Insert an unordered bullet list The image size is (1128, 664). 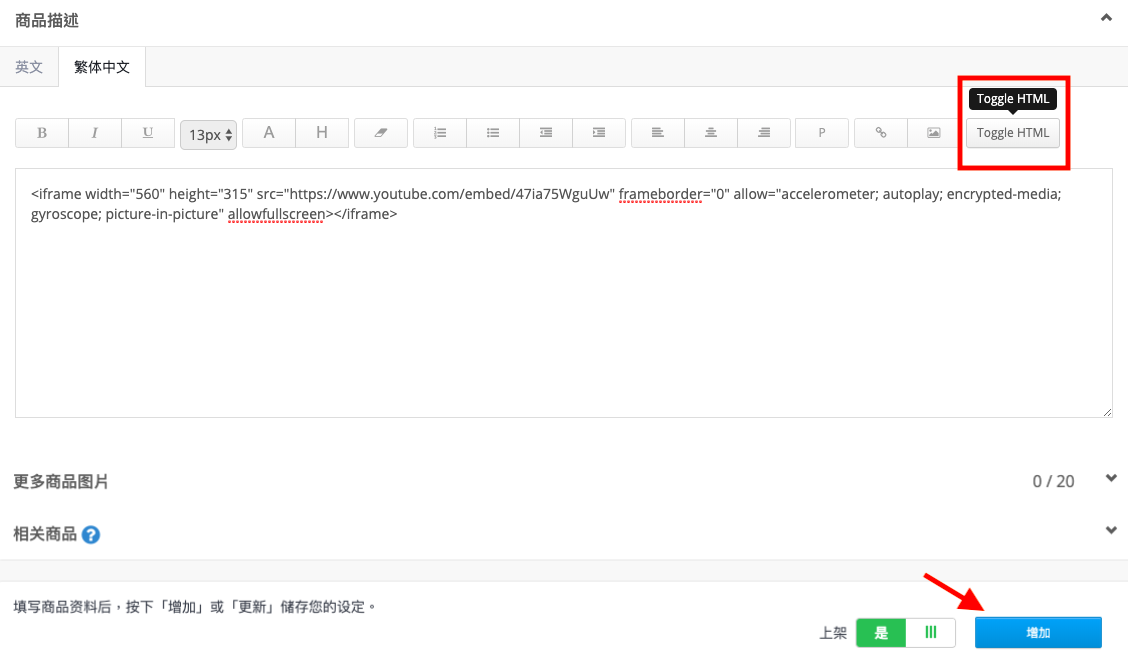click(493, 133)
